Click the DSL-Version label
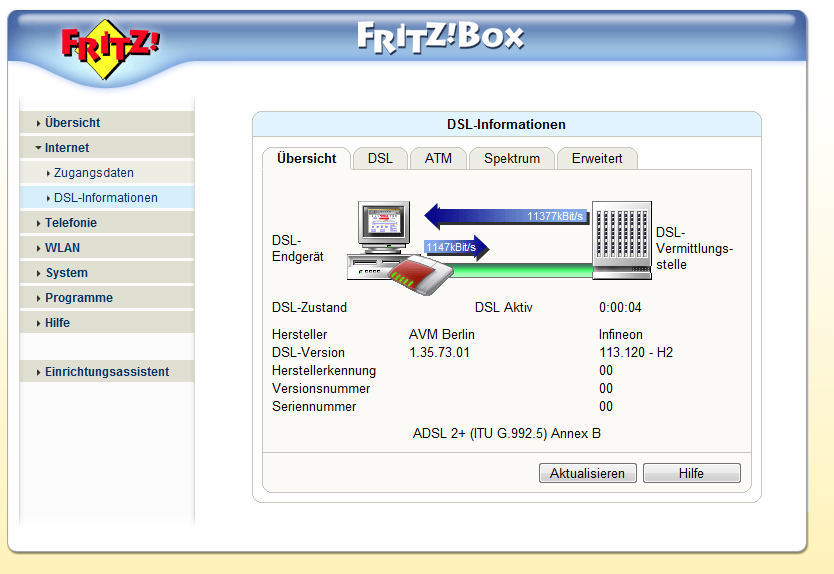The width and height of the screenshot is (834, 574). [x=308, y=353]
